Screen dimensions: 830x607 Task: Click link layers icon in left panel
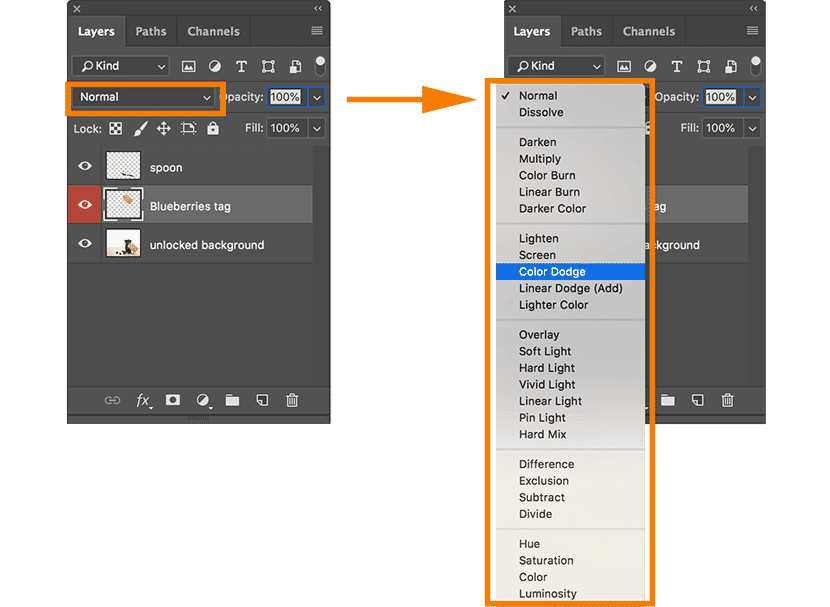coord(112,400)
